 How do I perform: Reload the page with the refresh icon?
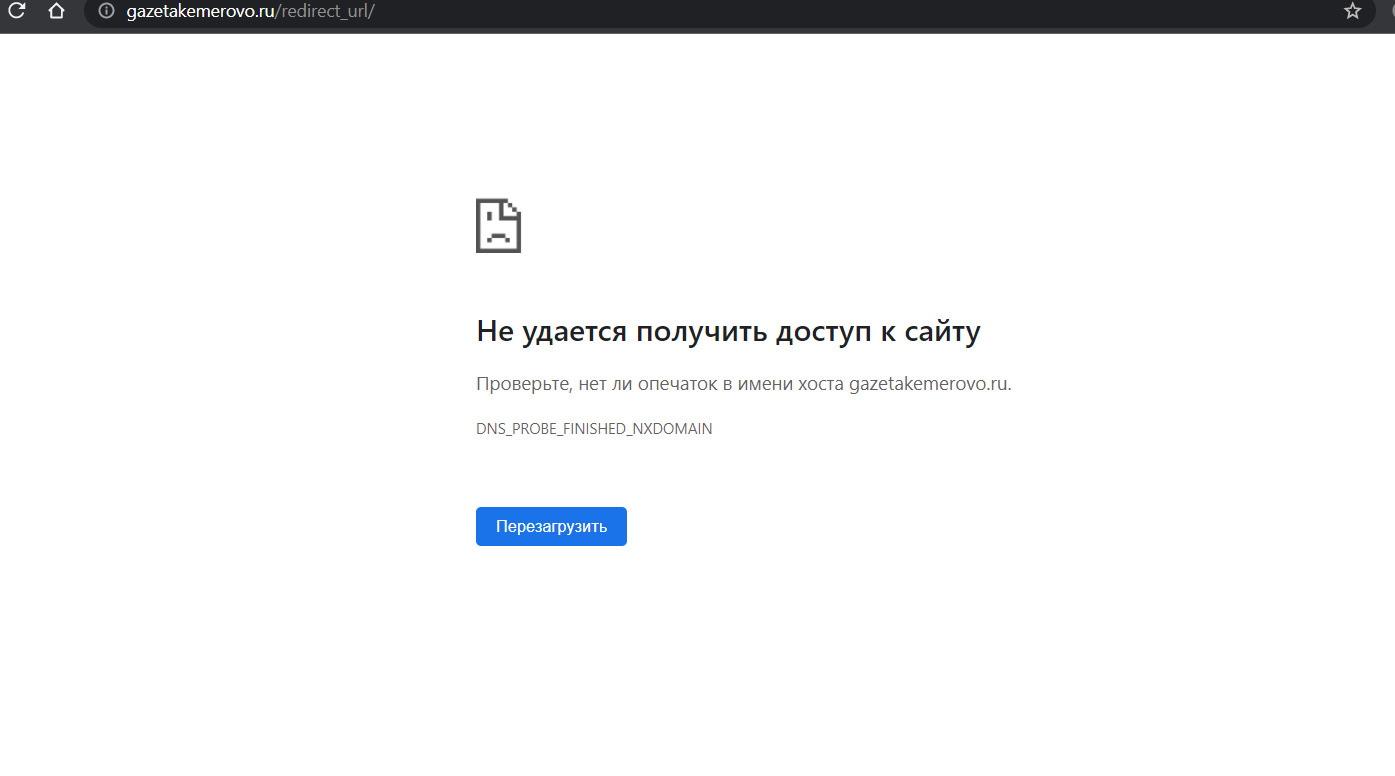point(16,11)
